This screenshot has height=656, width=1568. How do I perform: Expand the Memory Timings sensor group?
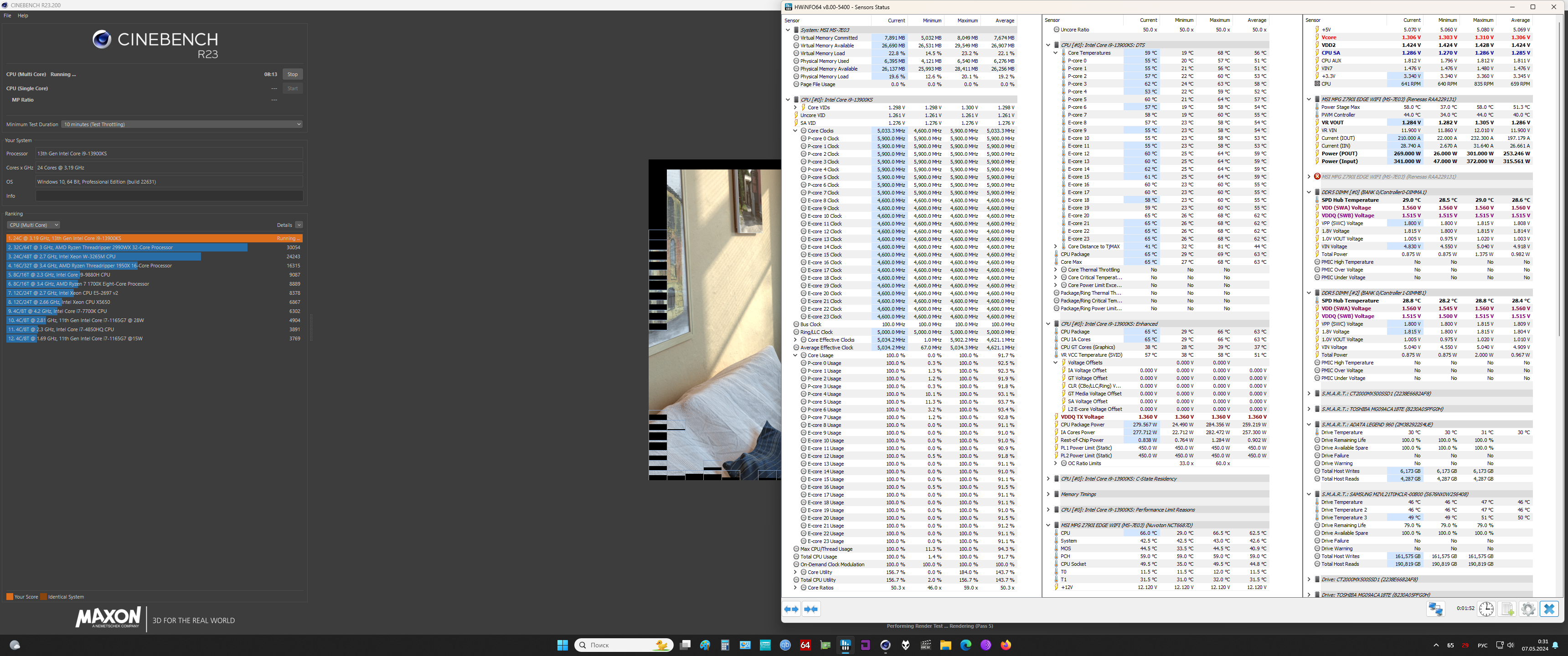[x=1048, y=494]
